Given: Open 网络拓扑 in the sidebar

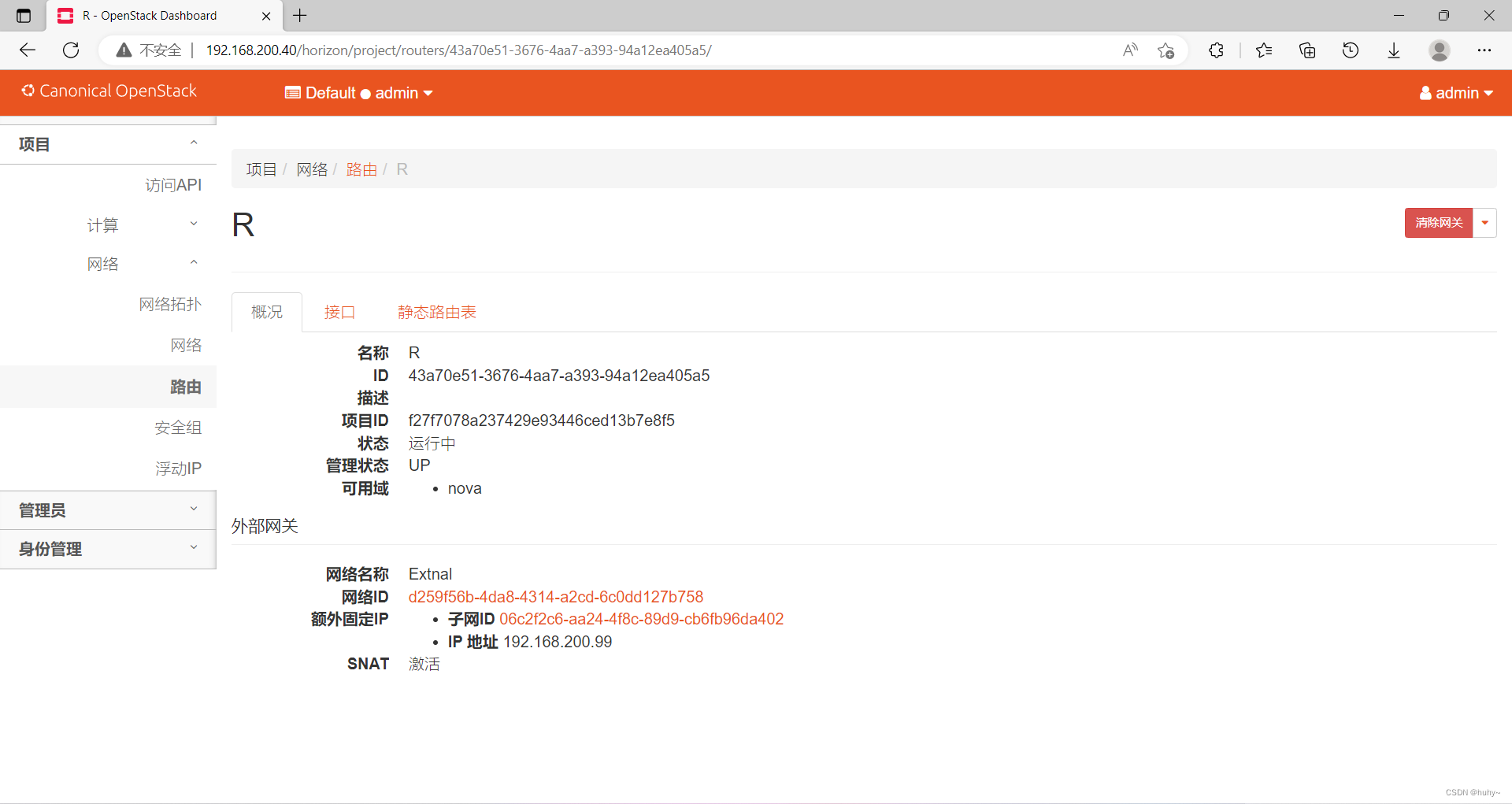Looking at the screenshot, I should pos(170,305).
